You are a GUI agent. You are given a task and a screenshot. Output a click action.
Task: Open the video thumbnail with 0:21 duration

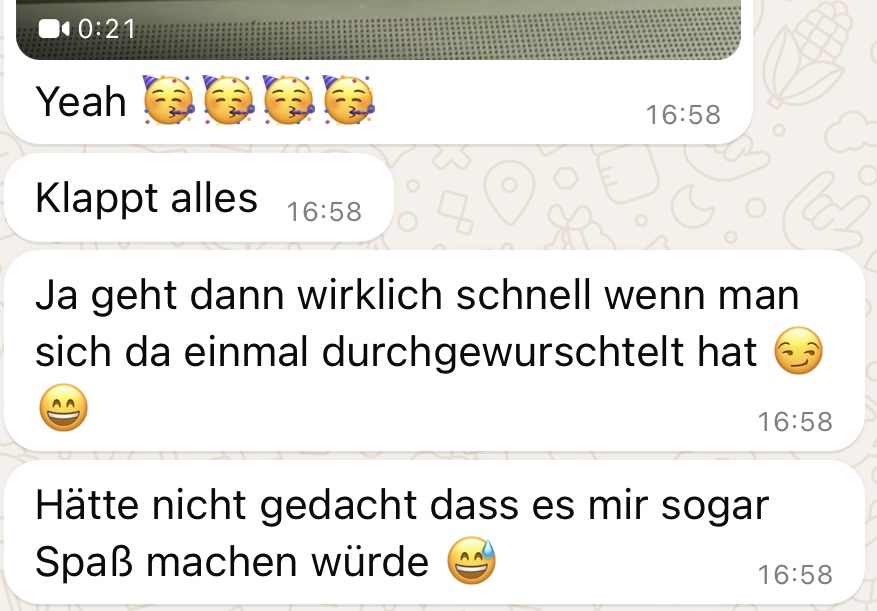379,29
